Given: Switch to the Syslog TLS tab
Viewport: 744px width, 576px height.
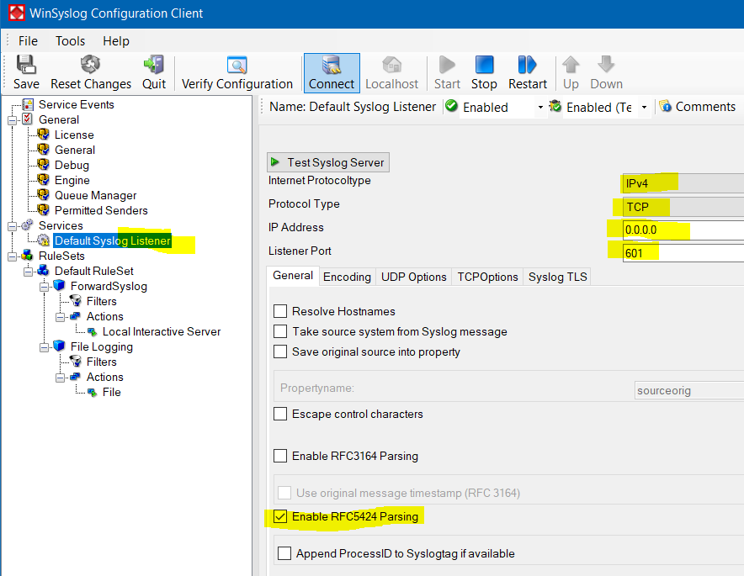Looking at the screenshot, I should click(x=558, y=277).
